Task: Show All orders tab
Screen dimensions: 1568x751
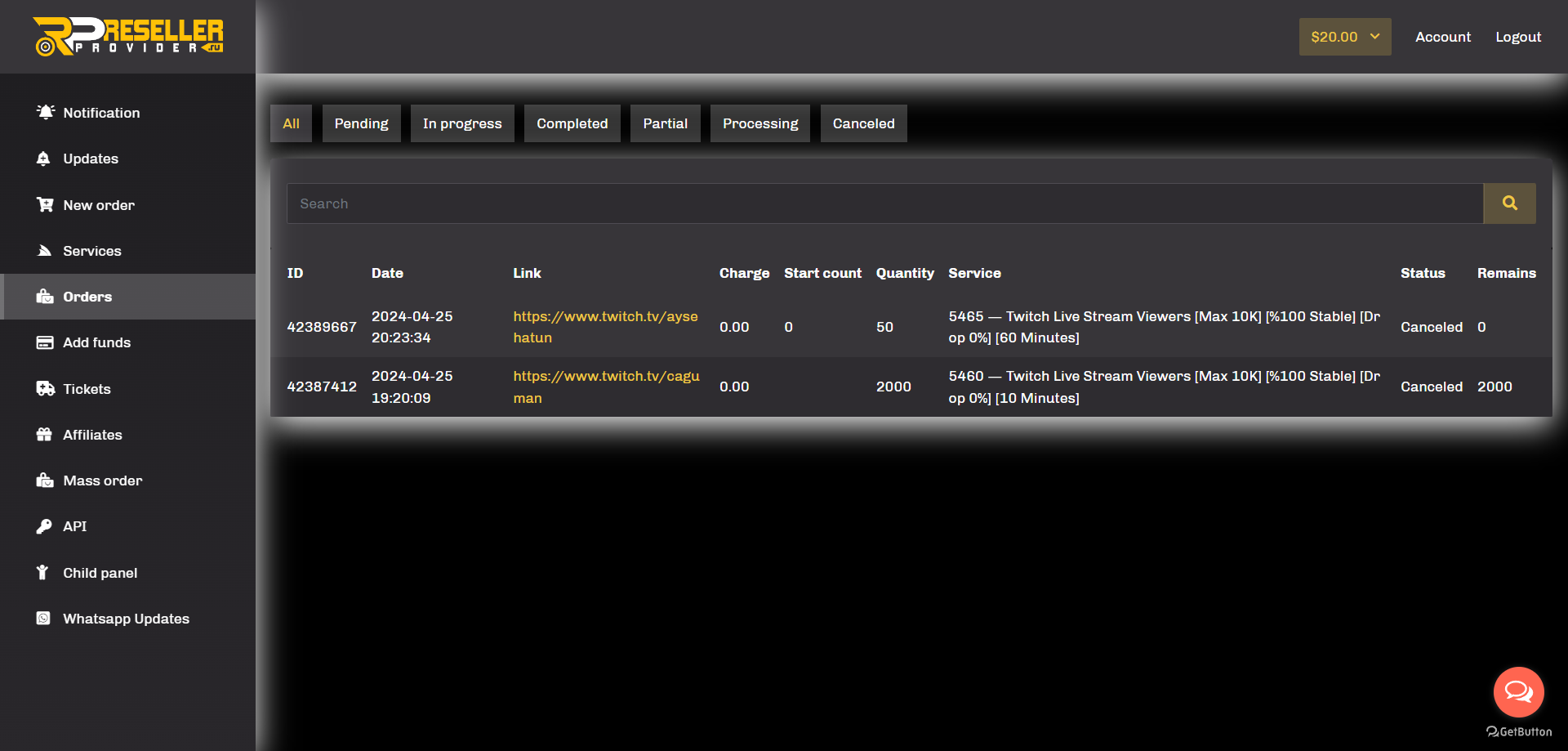Action: [291, 123]
